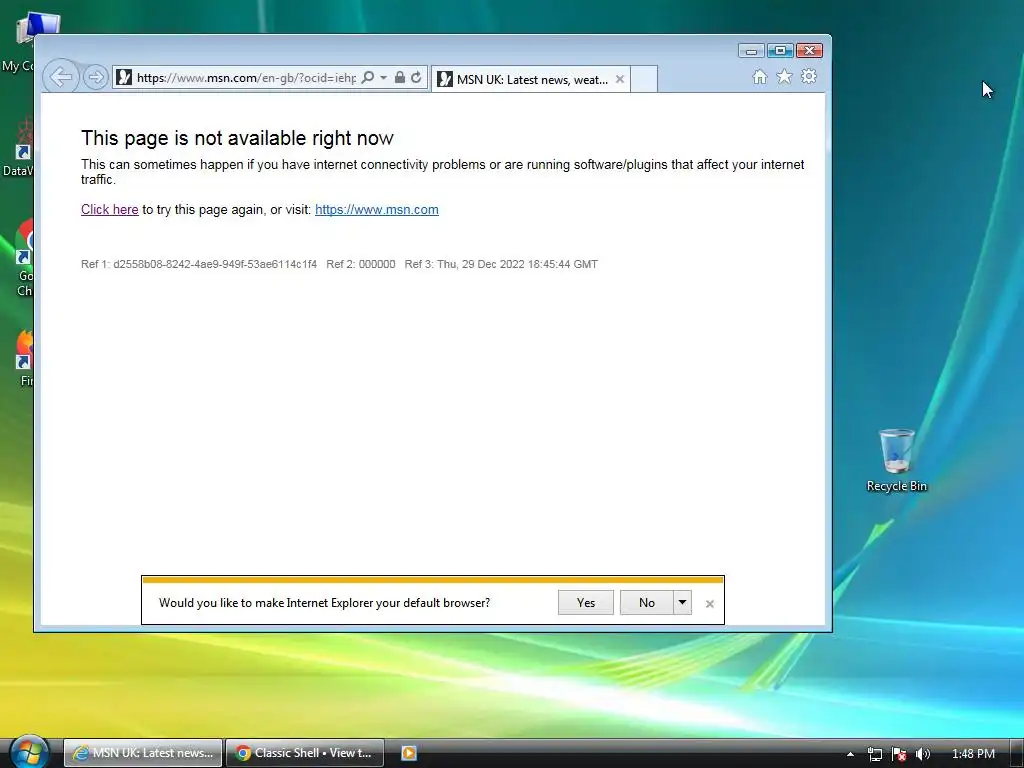
Task: Close the MSN UK tab
Action: point(620,79)
